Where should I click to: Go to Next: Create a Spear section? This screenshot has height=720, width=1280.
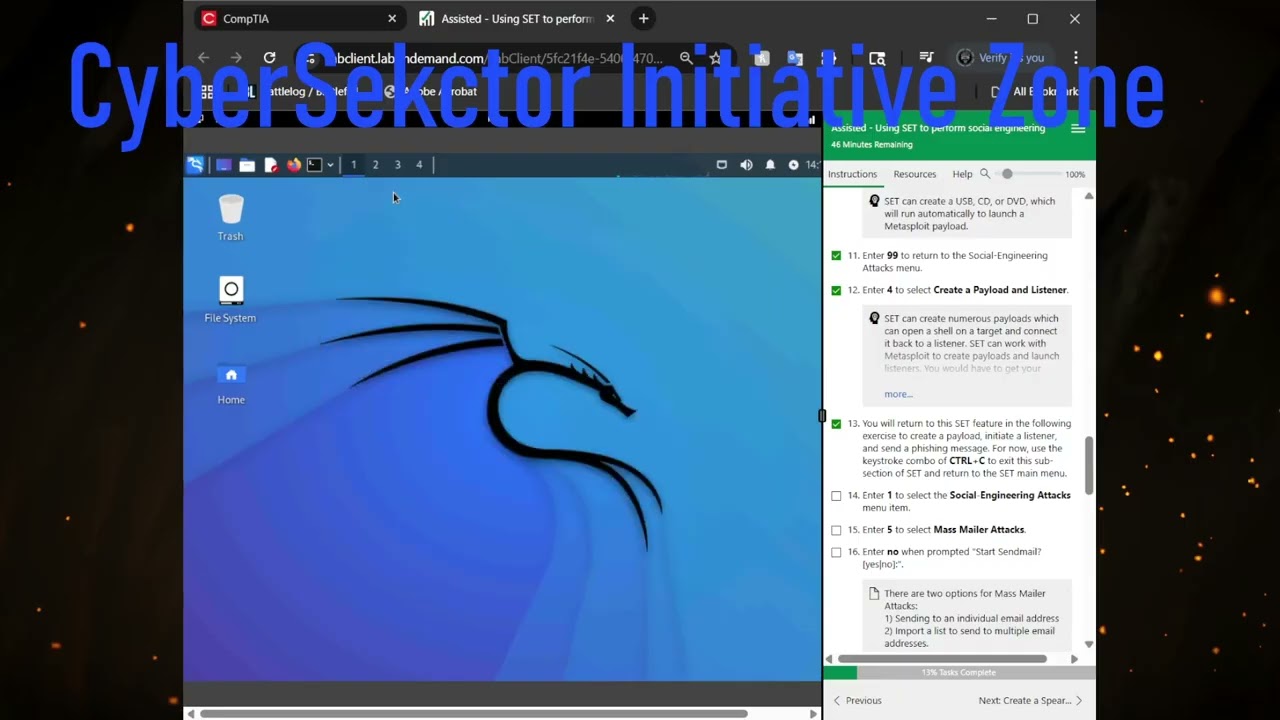(1031, 701)
